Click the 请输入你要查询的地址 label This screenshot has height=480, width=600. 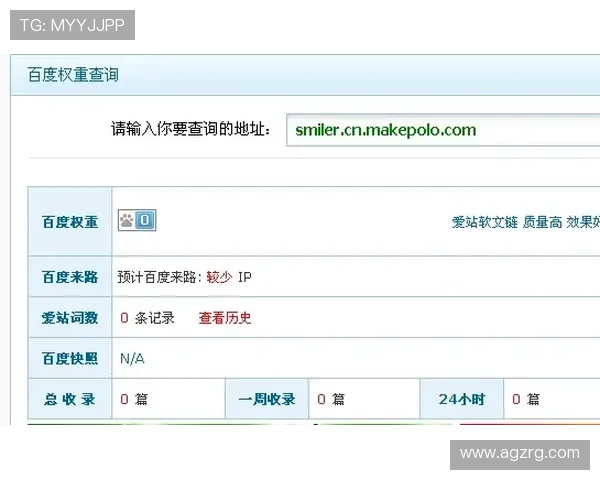191,129
